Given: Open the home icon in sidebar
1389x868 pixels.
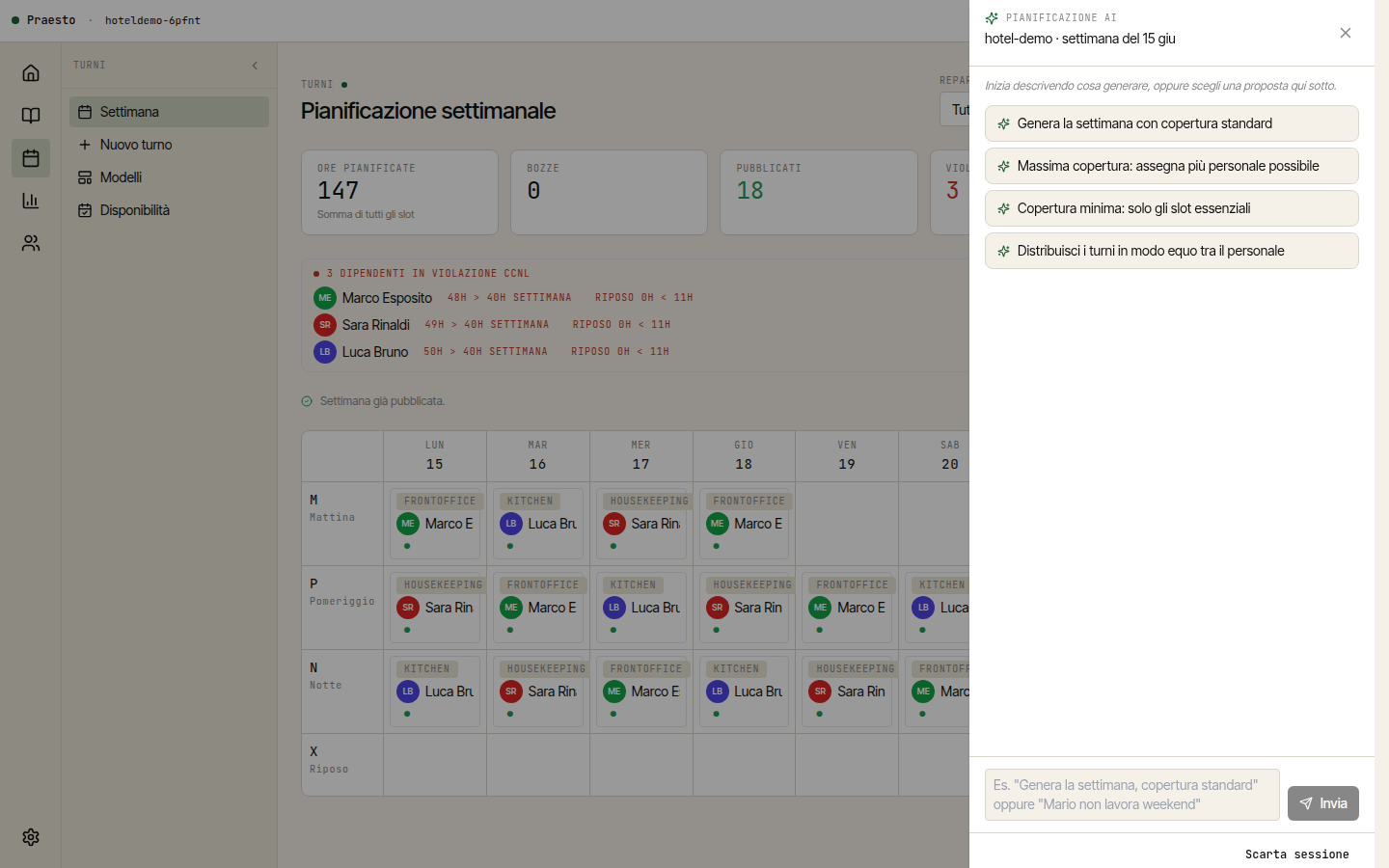Looking at the screenshot, I should 31,73.
